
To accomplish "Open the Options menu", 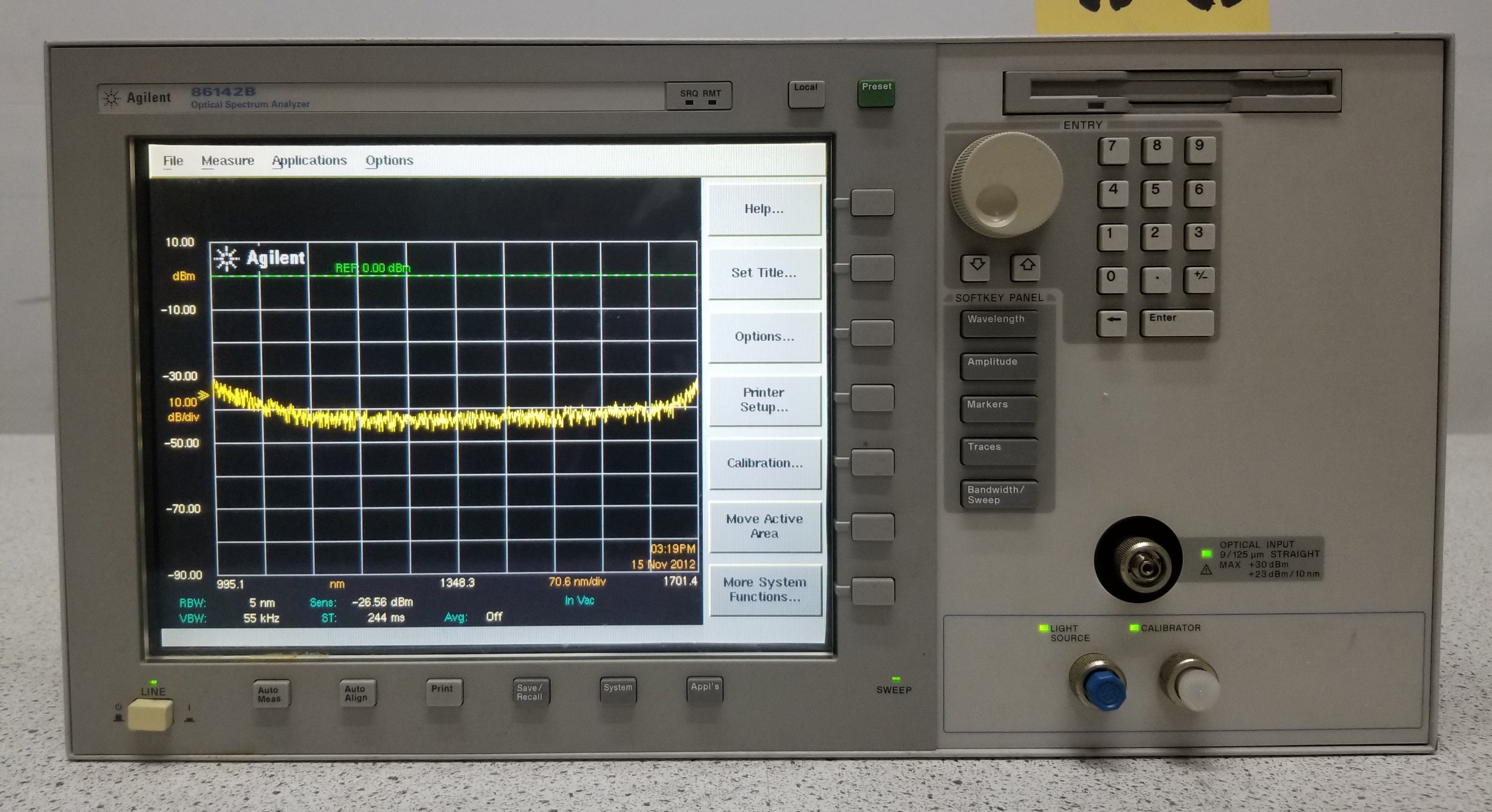I will (x=389, y=161).
